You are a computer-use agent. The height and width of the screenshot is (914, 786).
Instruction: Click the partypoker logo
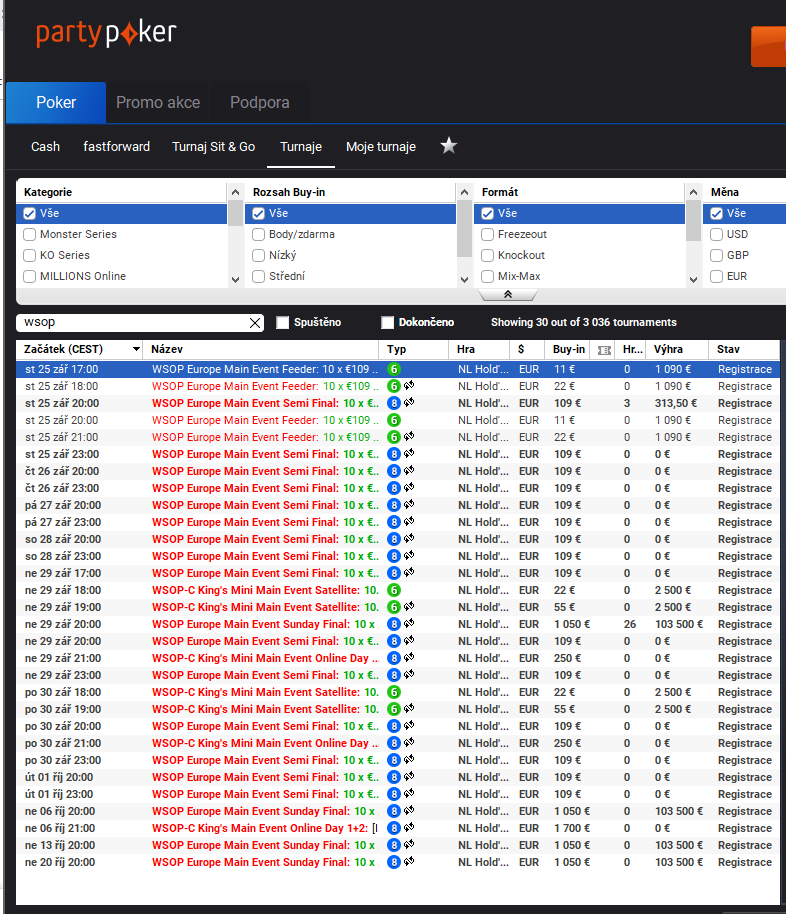click(x=106, y=33)
